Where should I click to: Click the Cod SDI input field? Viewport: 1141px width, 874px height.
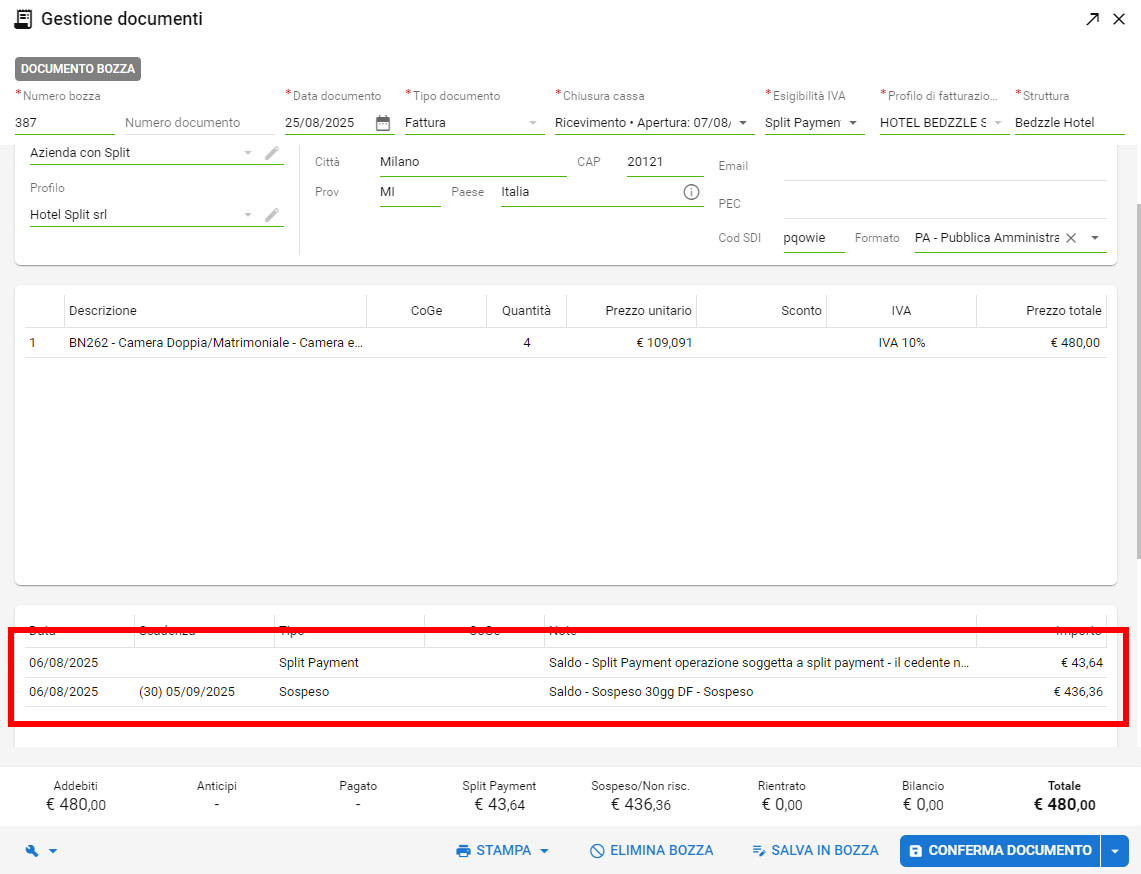(813, 238)
